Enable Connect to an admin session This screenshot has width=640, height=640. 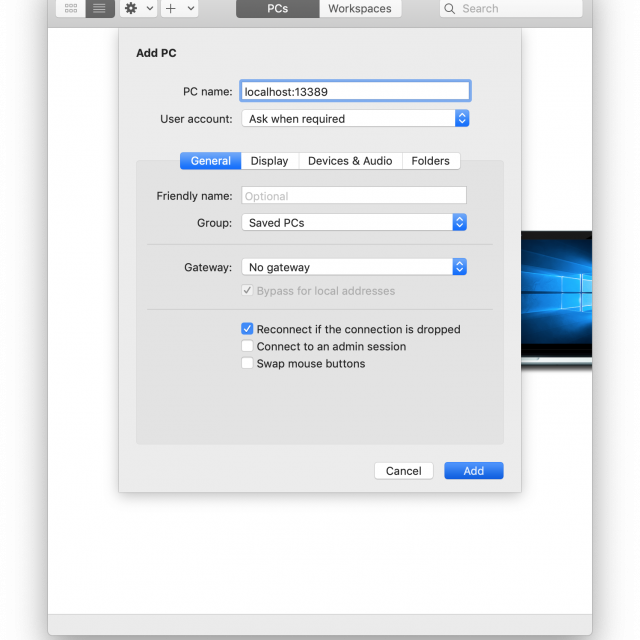coord(247,346)
